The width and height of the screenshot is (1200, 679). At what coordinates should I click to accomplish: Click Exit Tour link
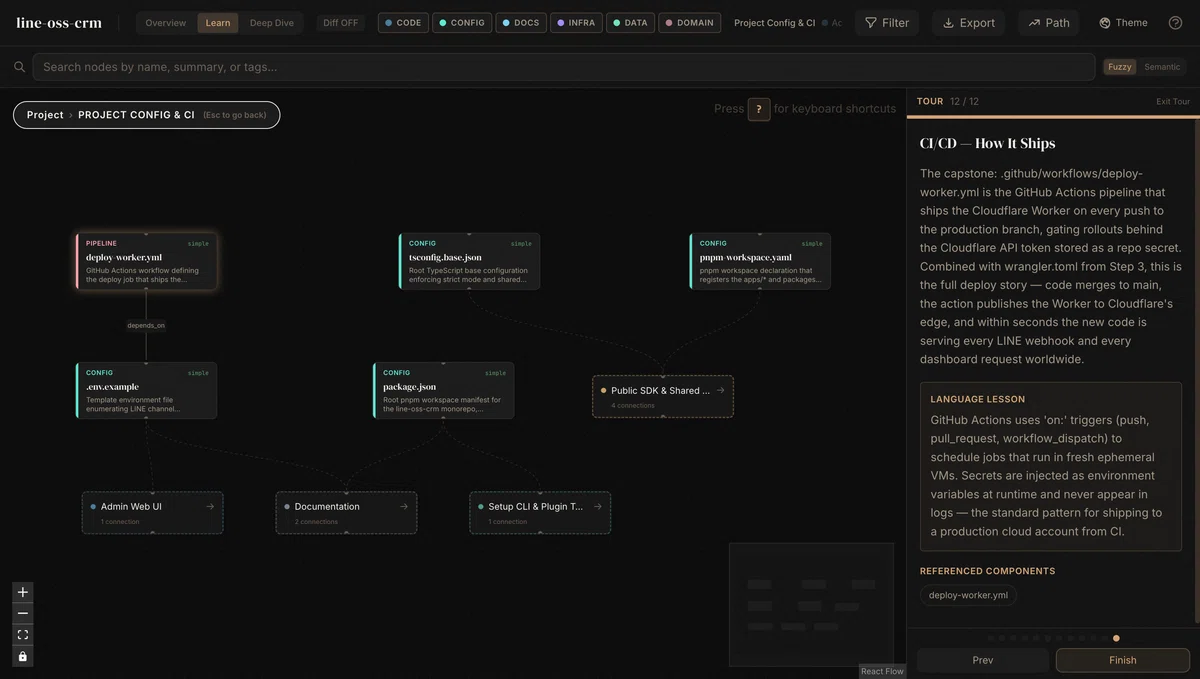coord(1173,102)
